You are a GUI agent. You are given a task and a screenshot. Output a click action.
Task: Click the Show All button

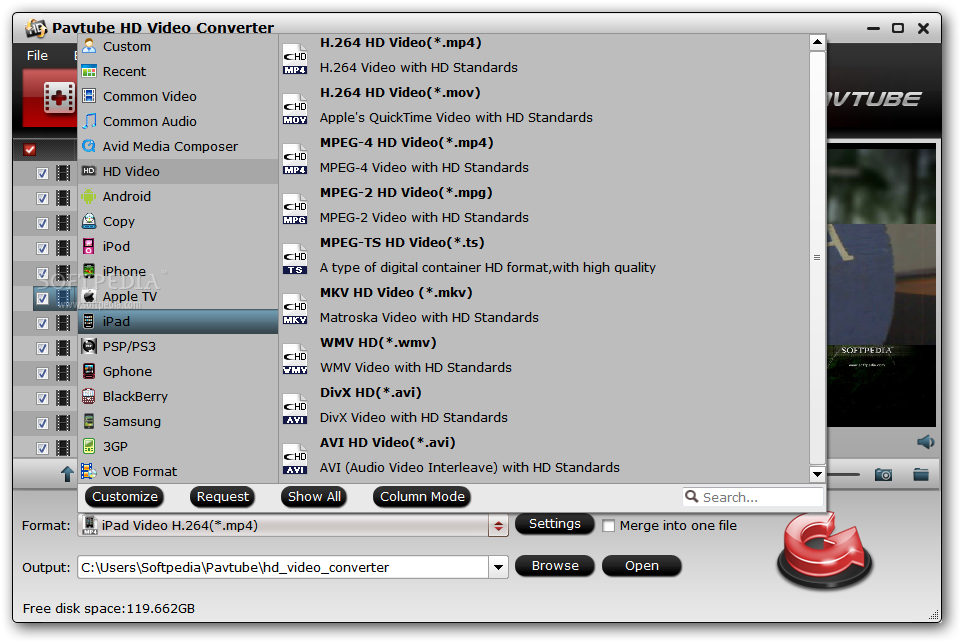[314, 496]
